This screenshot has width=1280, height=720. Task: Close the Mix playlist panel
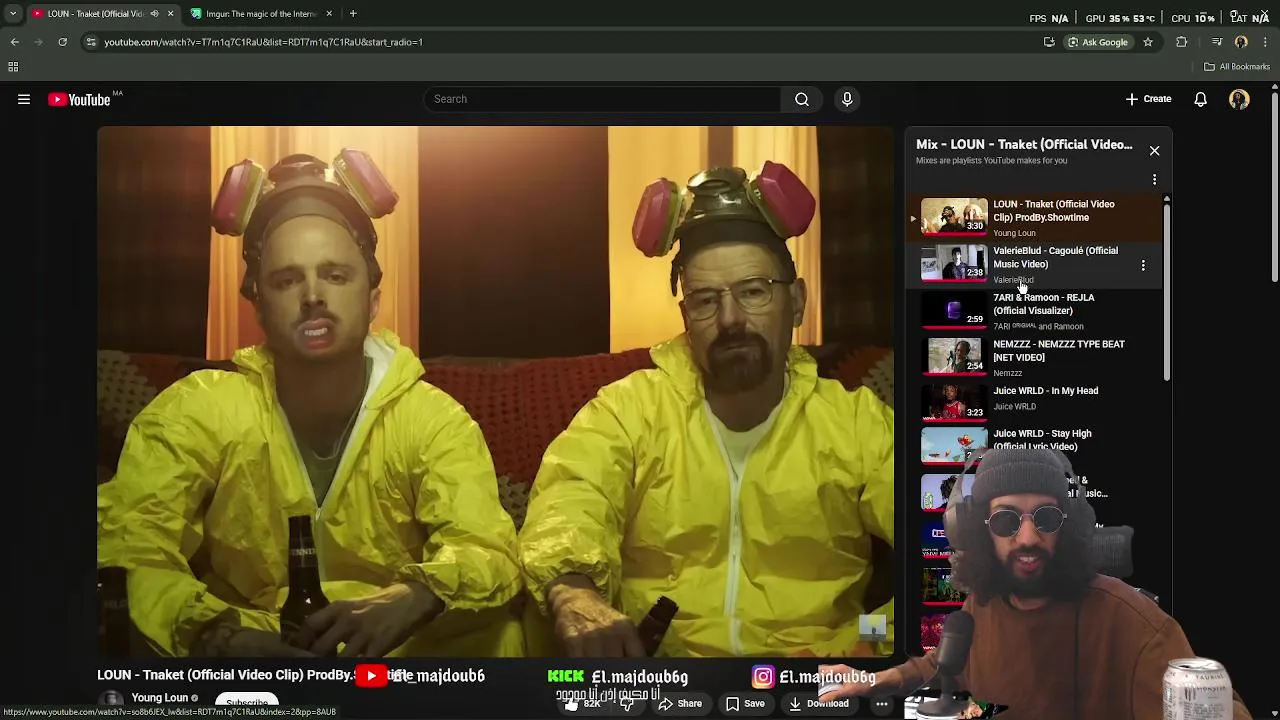(x=1154, y=151)
